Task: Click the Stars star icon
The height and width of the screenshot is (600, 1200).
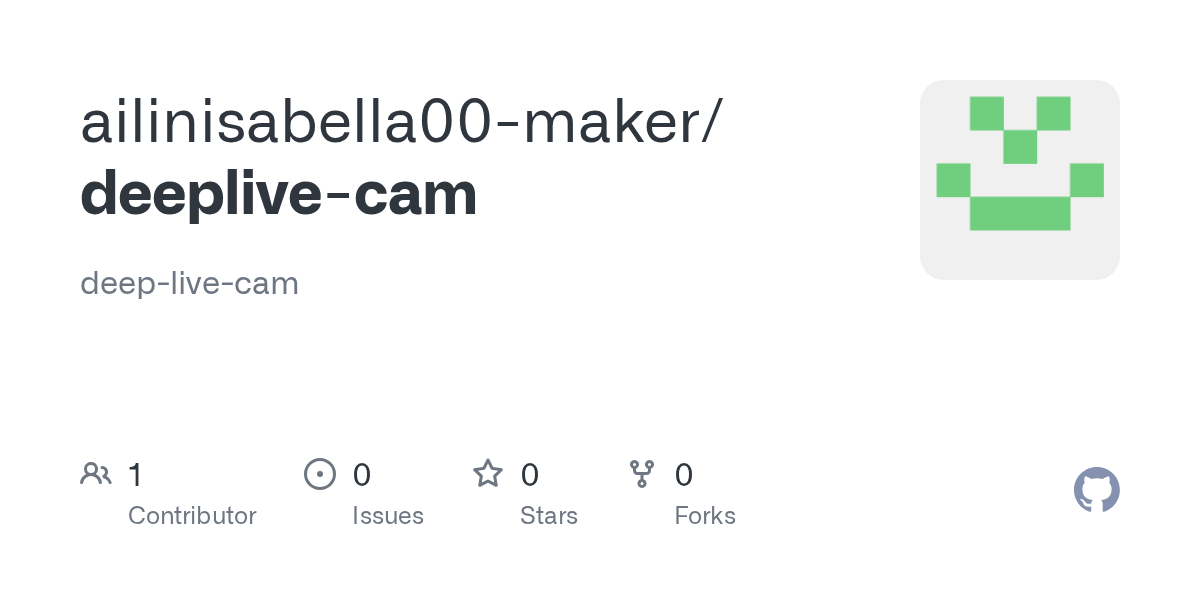Action: pos(488,474)
